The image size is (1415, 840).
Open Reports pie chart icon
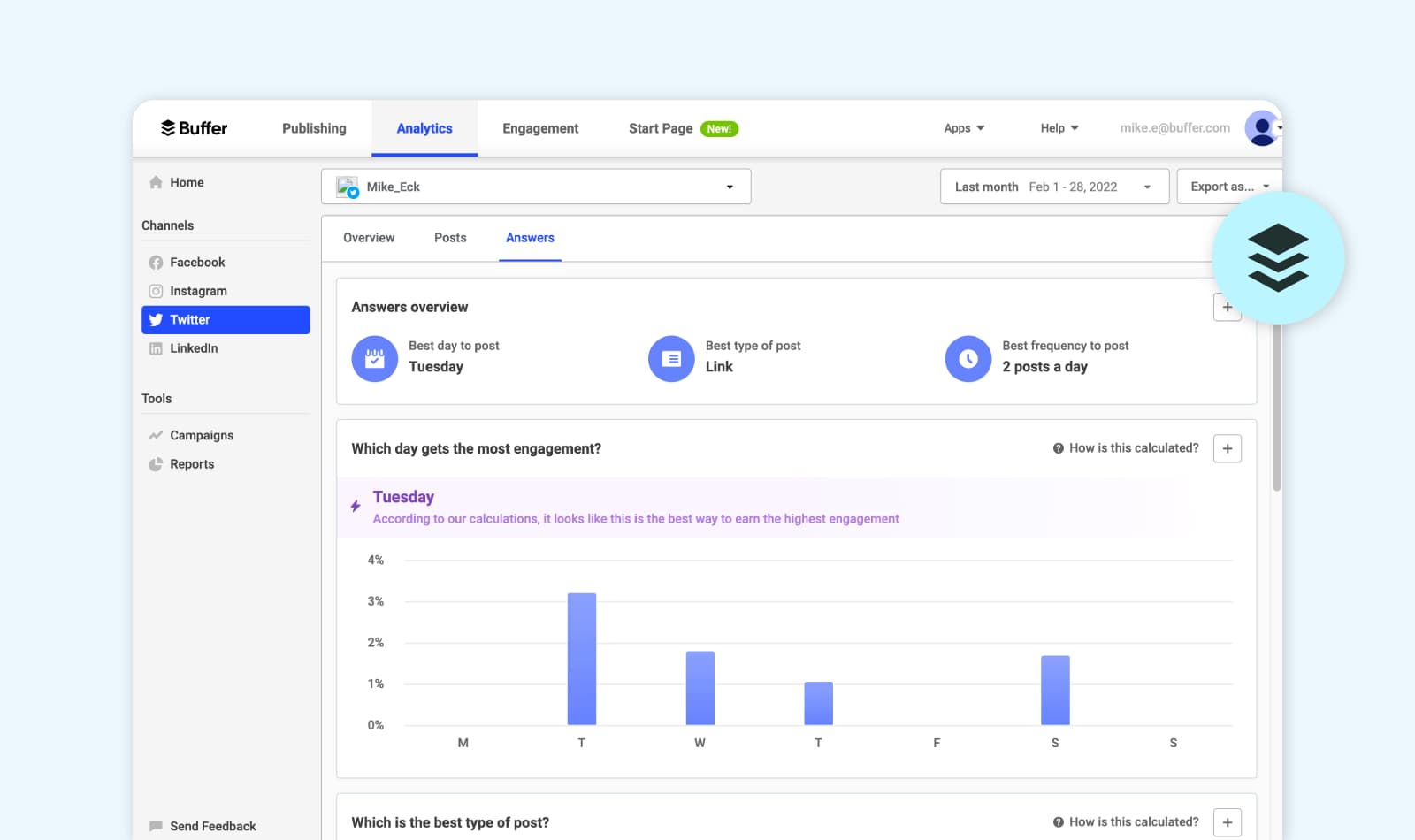156,464
